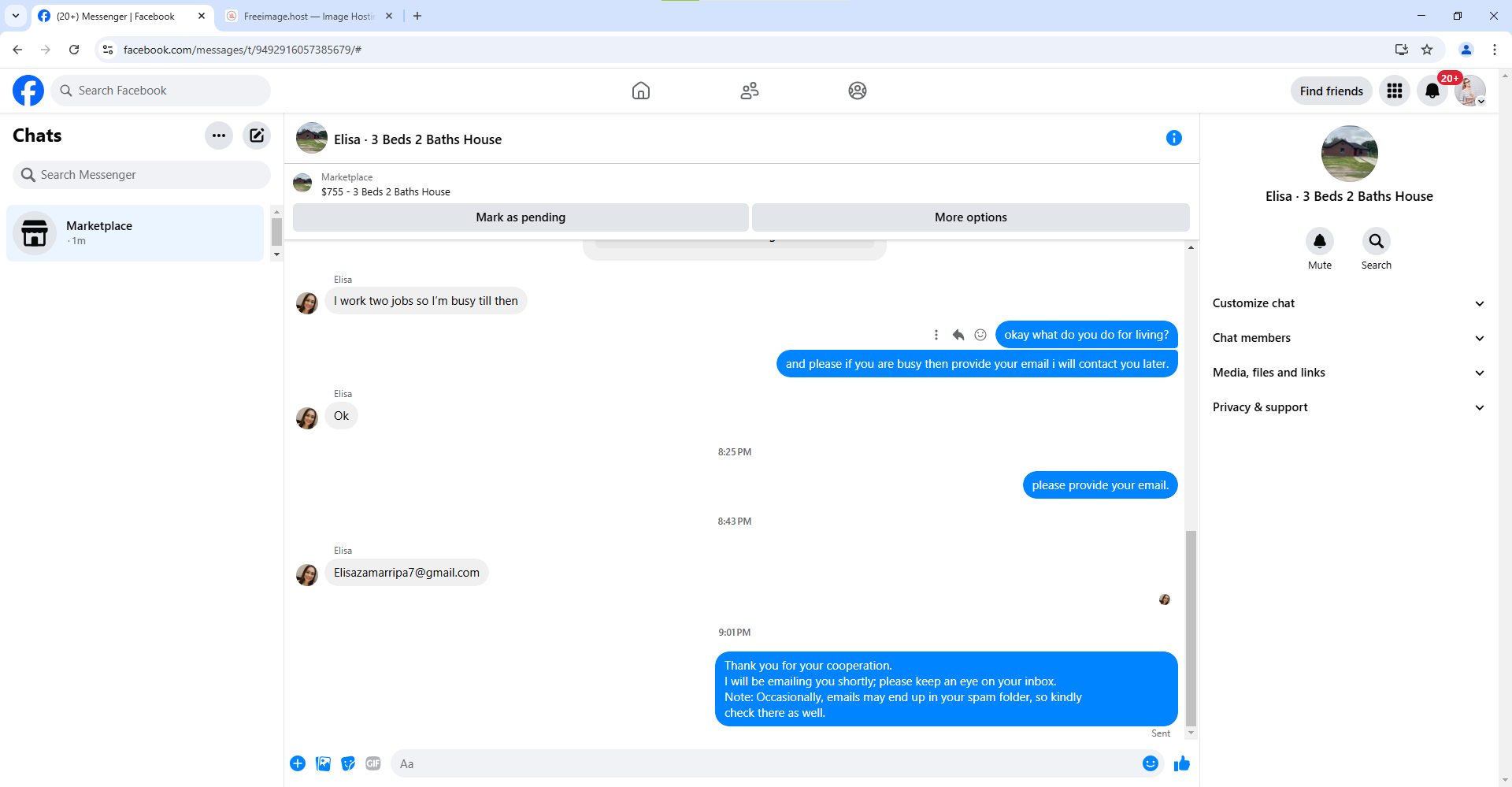The height and width of the screenshot is (787, 1512).
Task: Search in conversation with magnifier icon
Action: coord(1377,241)
